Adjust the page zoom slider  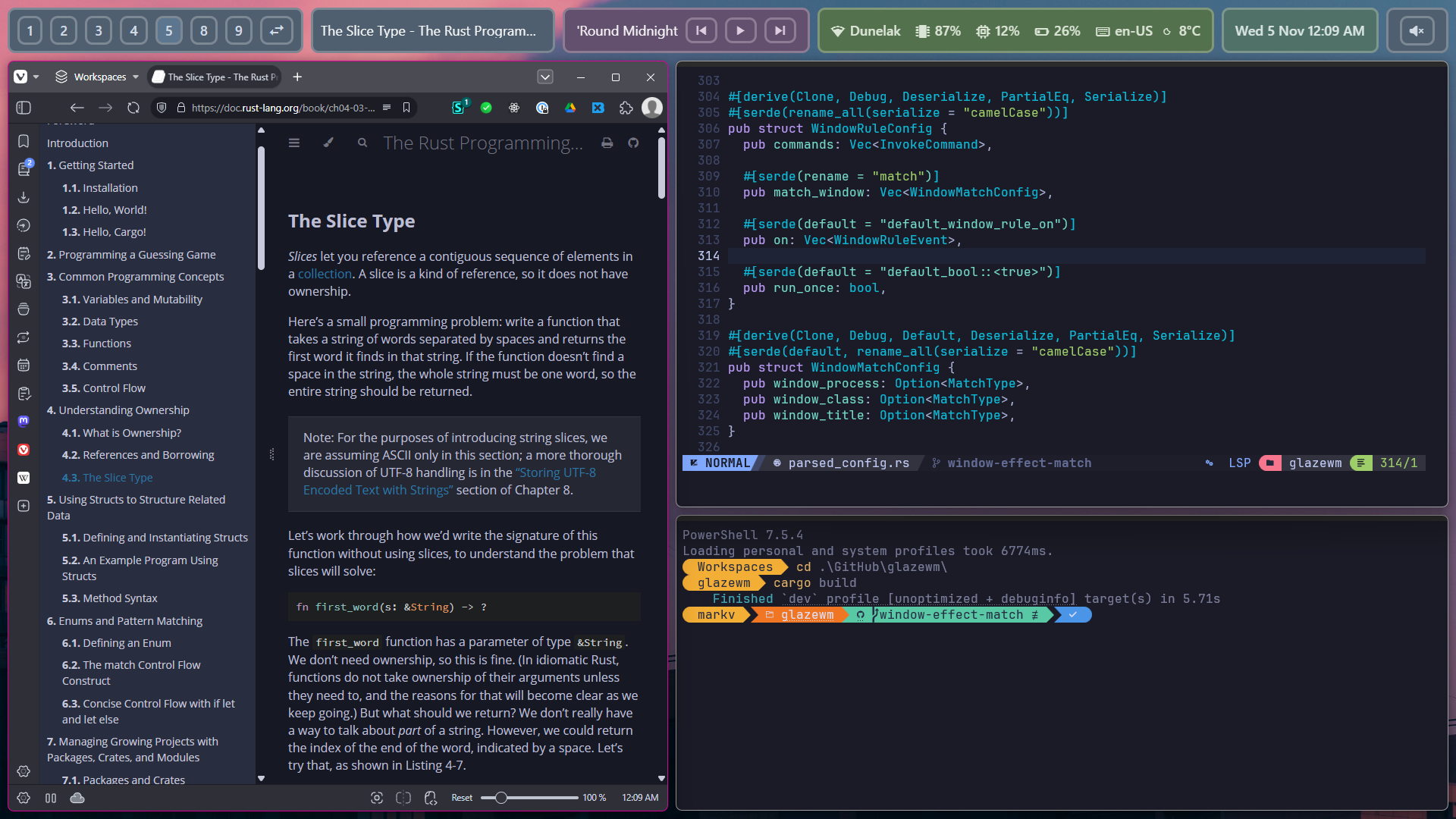[x=500, y=798]
